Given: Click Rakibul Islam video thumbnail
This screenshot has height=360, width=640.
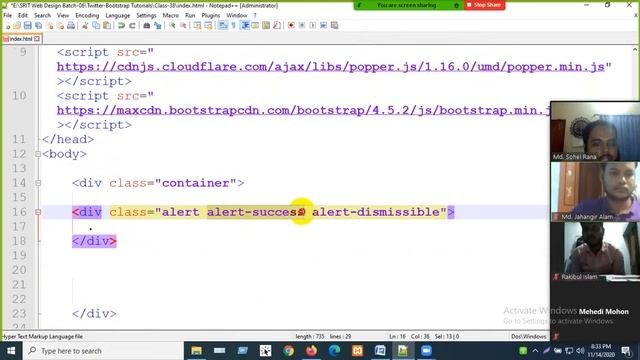Looking at the screenshot, I should coord(595,251).
